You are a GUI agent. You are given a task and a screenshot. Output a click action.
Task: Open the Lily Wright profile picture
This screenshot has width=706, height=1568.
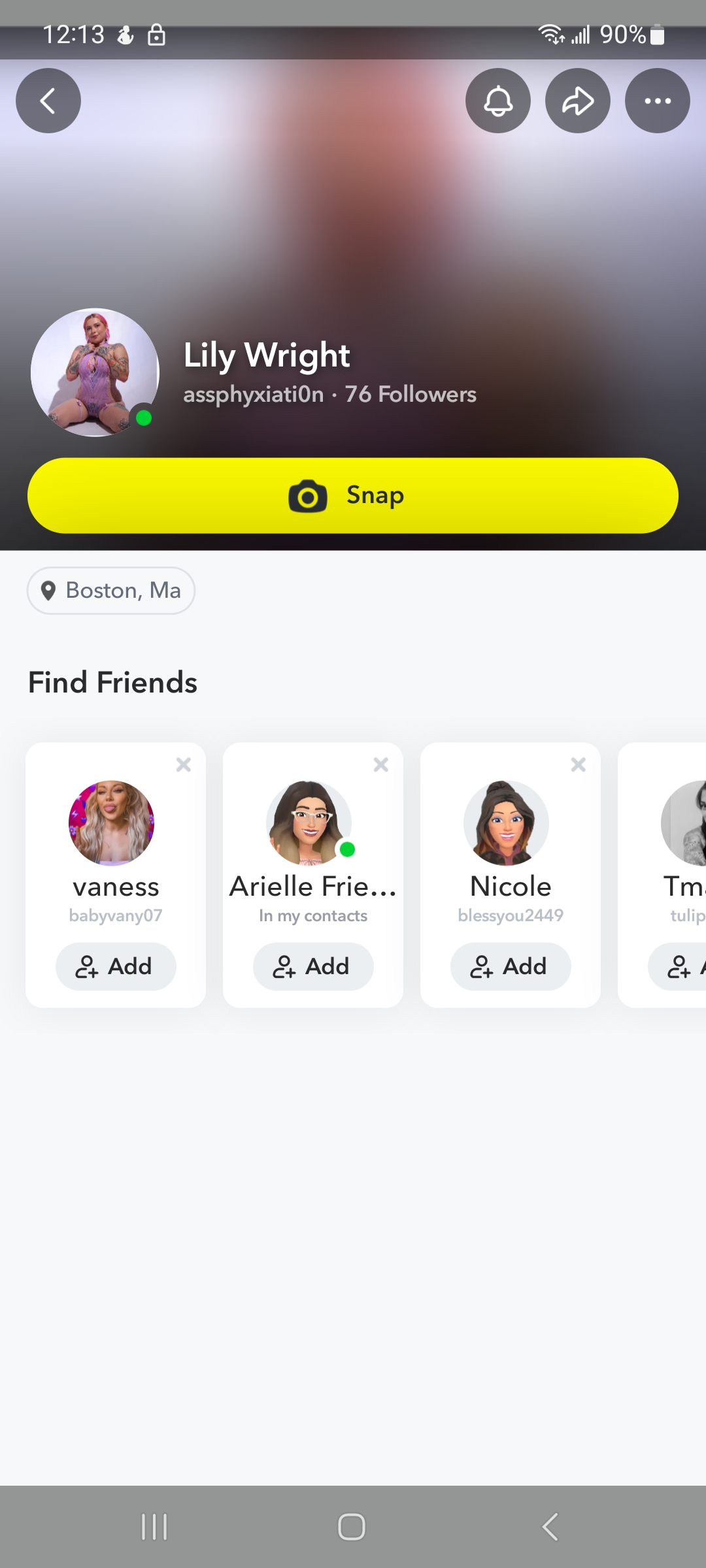pos(95,372)
